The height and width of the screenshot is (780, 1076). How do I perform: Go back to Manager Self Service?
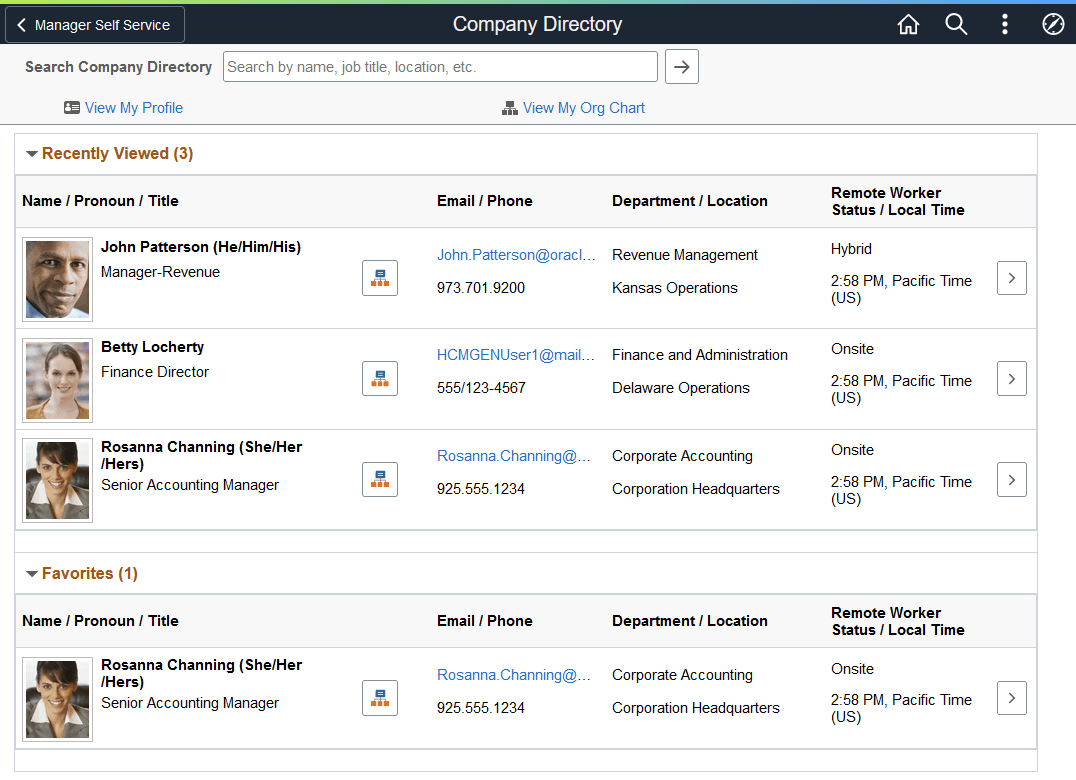pyautogui.click(x=95, y=25)
